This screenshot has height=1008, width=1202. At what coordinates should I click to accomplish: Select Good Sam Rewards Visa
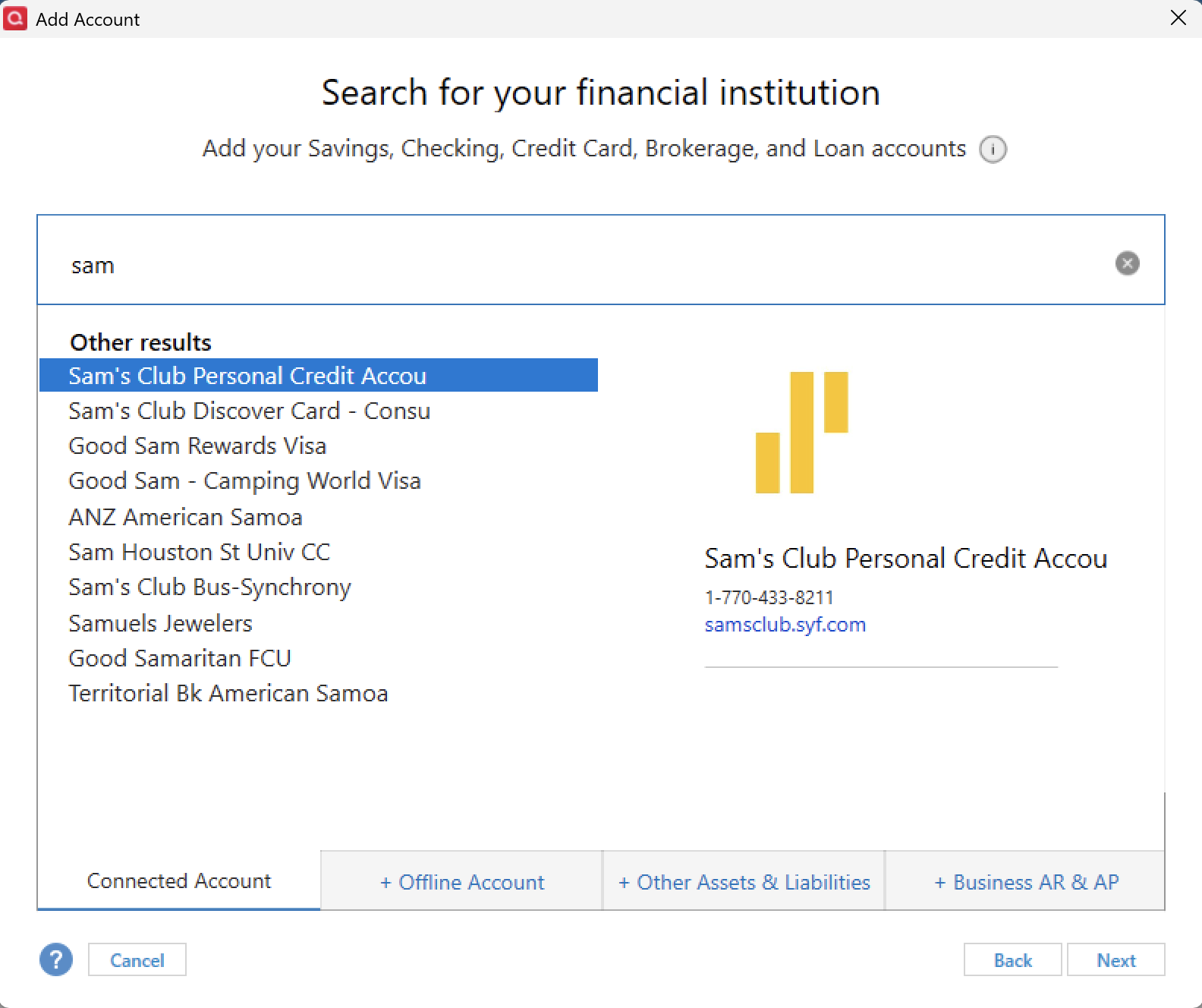pos(197,446)
